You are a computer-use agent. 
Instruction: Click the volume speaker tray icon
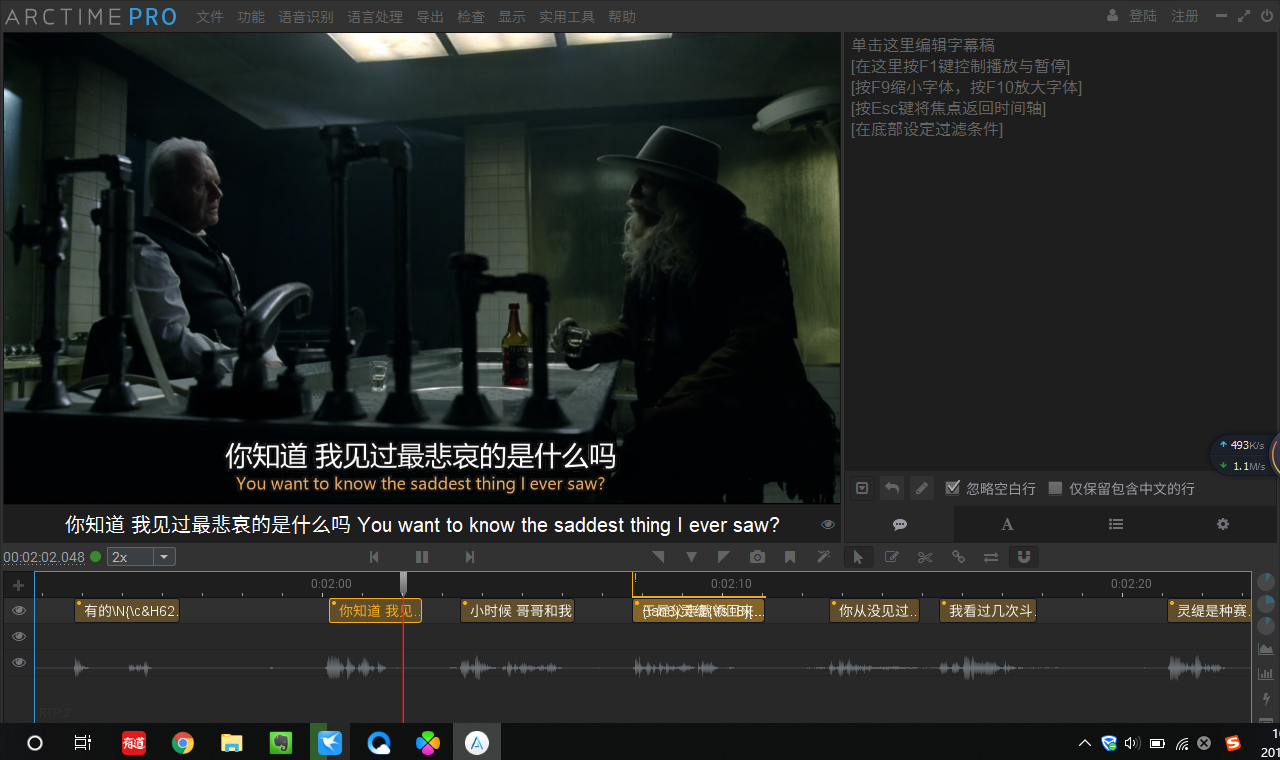click(1132, 743)
